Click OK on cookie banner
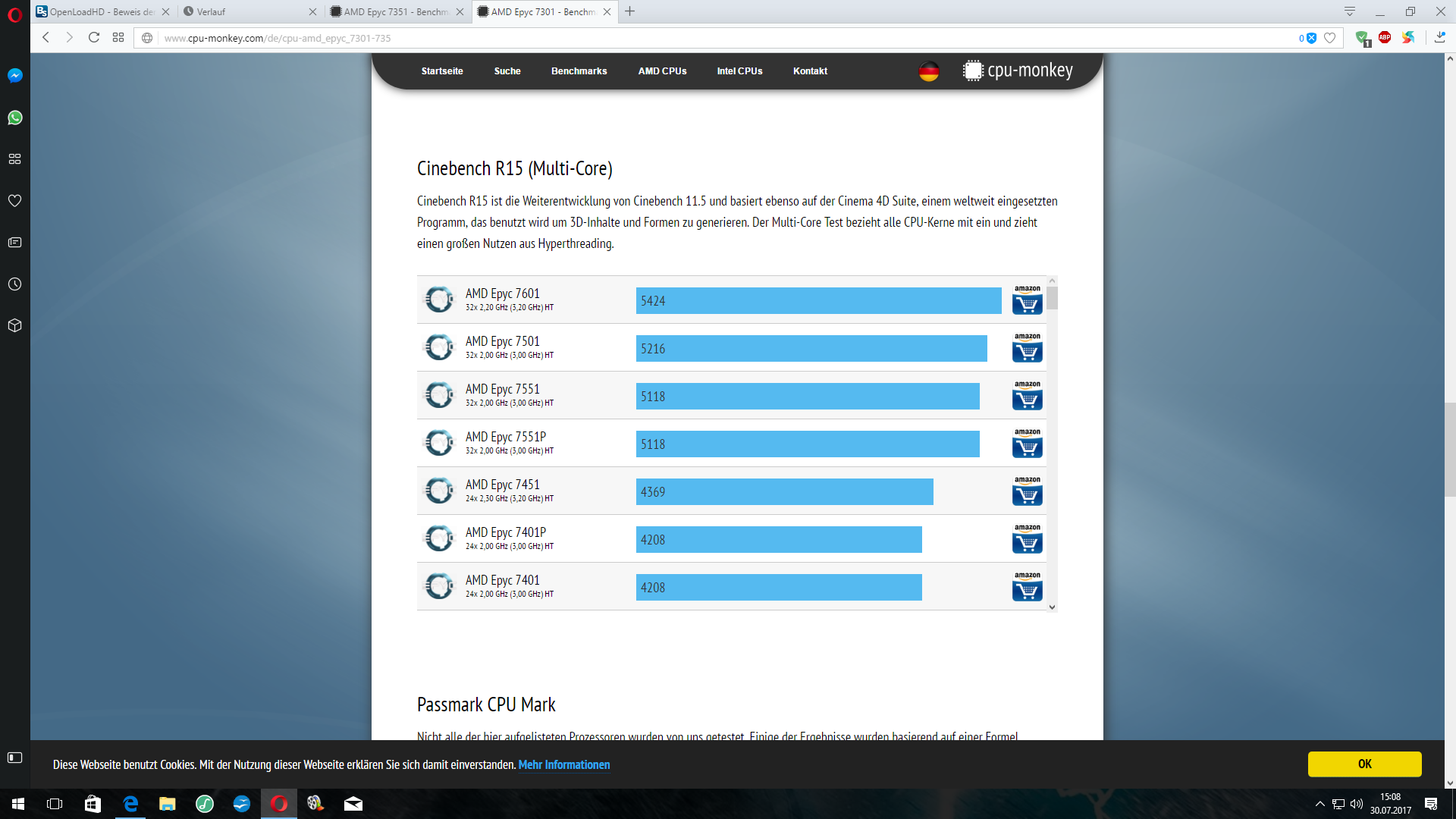This screenshot has height=819, width=1456. (x=1363, y=764)
